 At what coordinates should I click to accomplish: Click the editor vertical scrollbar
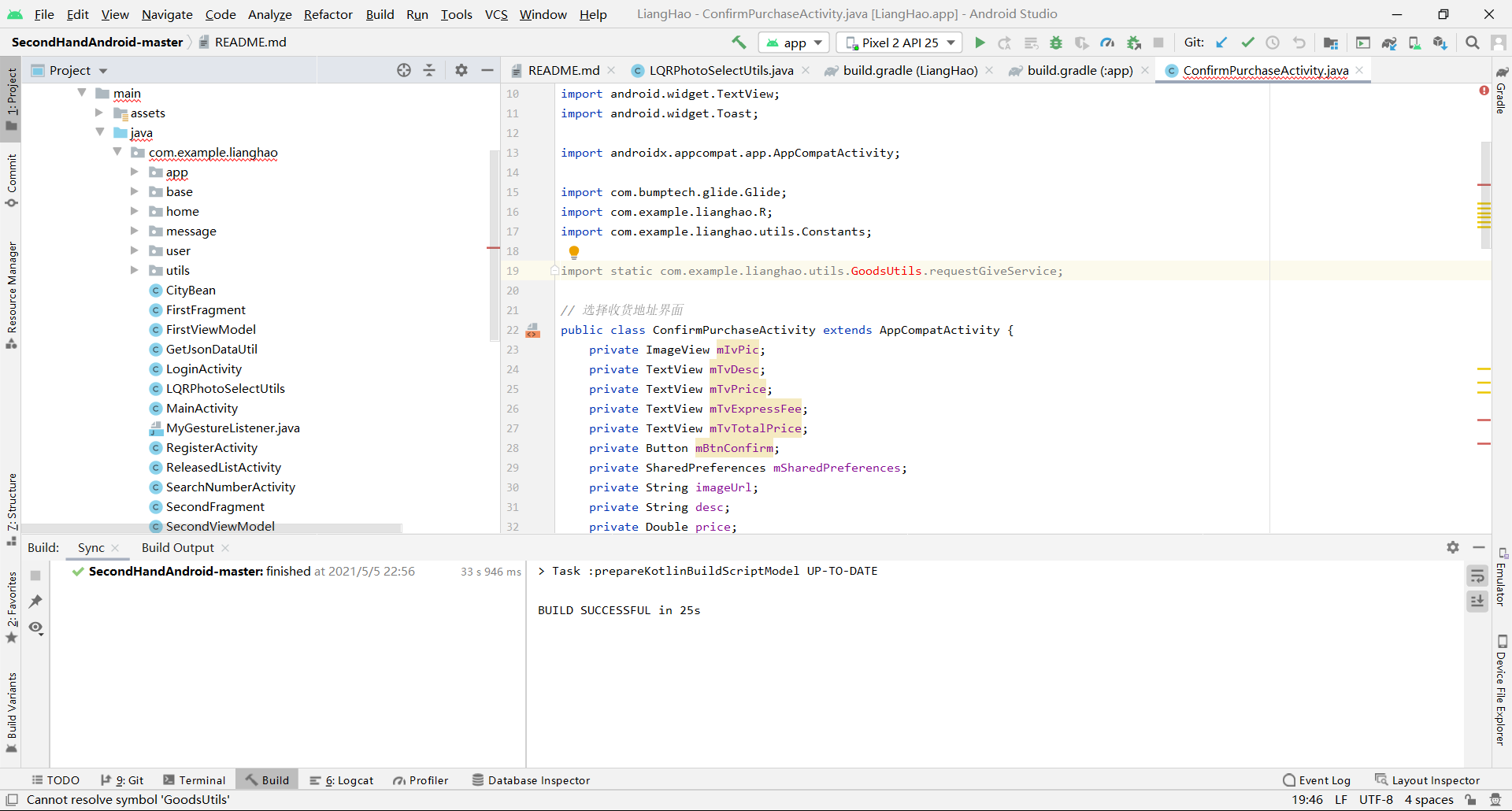[1485, 195]
